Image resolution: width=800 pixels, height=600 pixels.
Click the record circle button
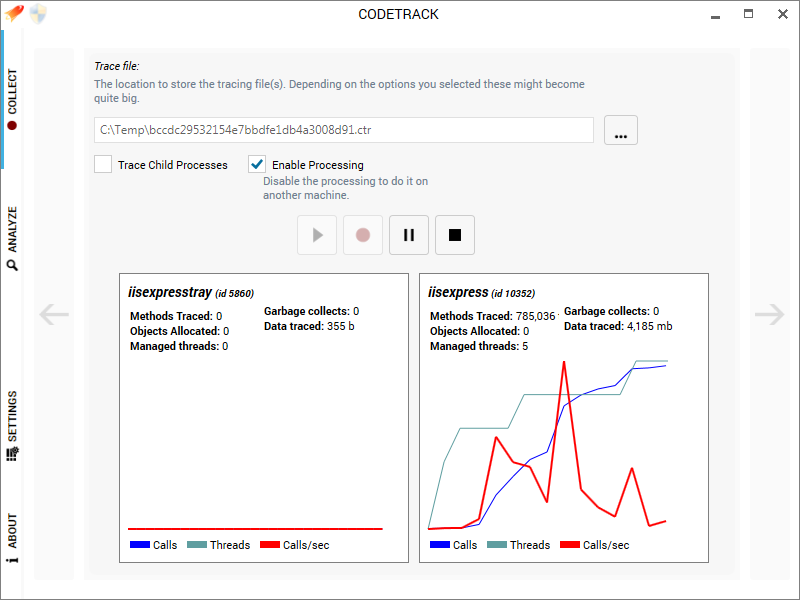click(x=363, y=235)
